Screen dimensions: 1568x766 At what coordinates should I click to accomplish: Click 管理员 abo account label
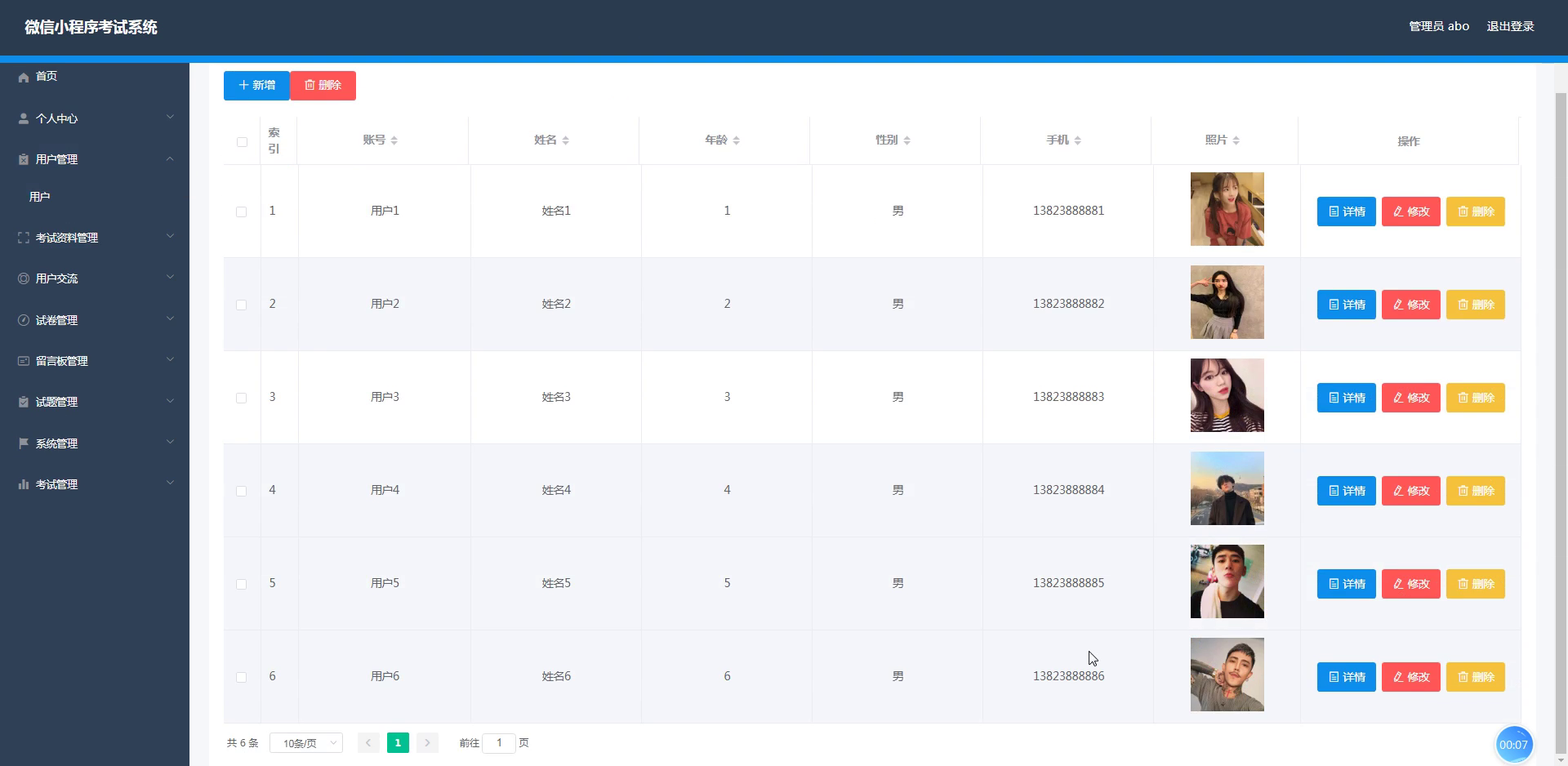1439,26
